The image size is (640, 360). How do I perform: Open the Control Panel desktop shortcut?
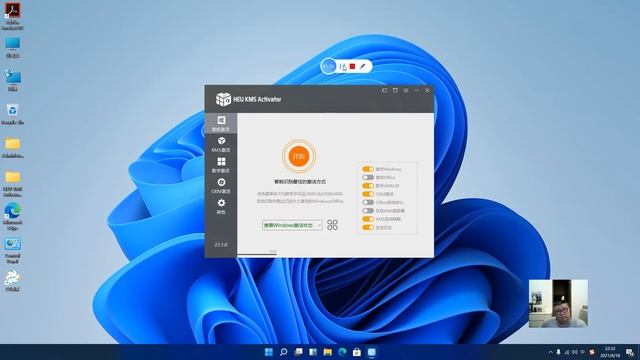coord(13,250)
